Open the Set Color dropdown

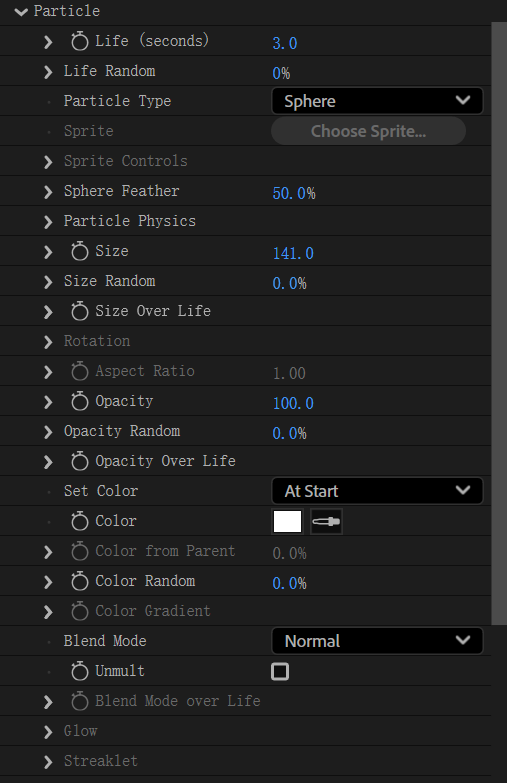point(377,491)
